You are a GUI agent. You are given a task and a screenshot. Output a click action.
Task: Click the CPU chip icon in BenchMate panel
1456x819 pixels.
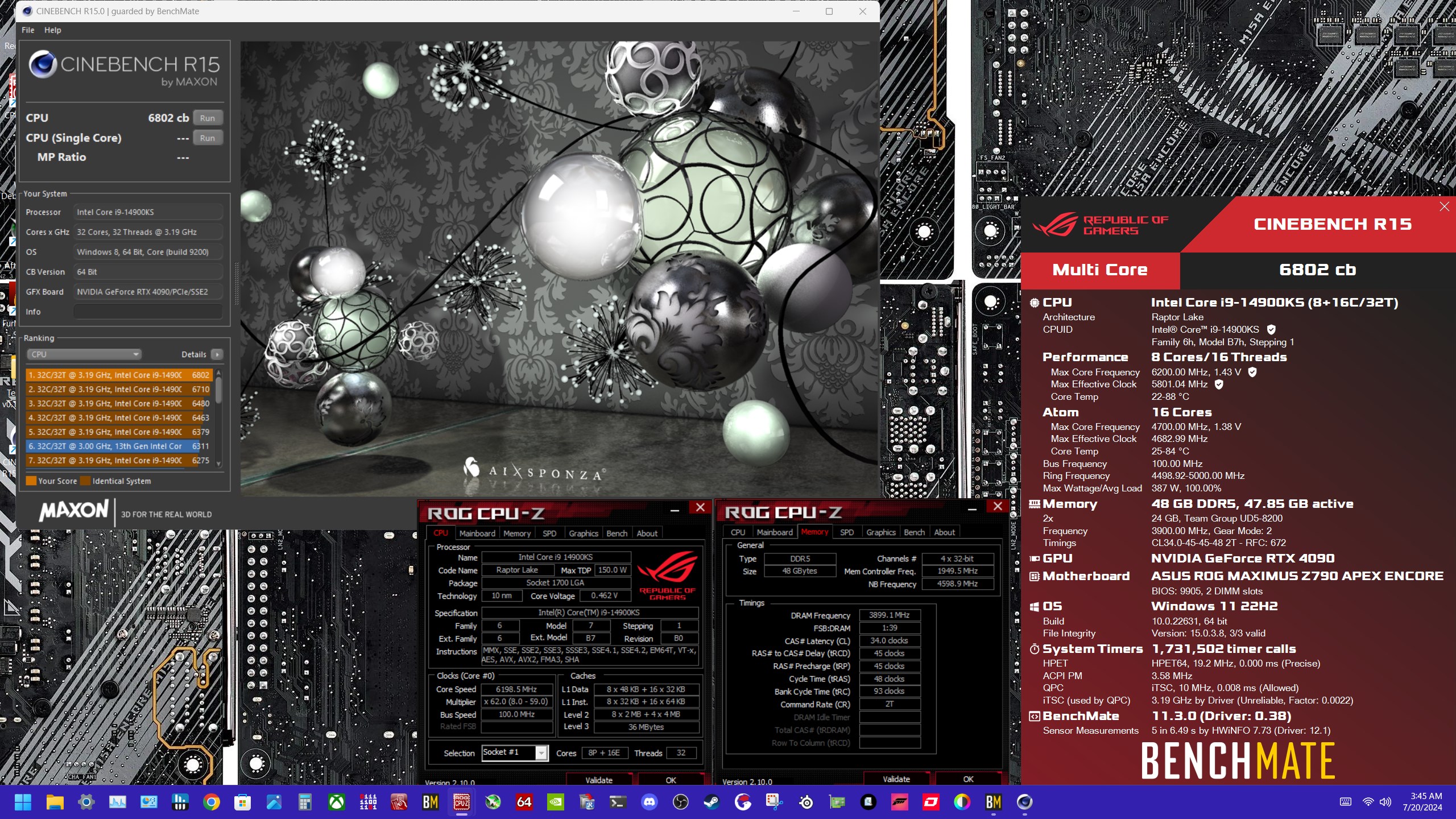1034,303
